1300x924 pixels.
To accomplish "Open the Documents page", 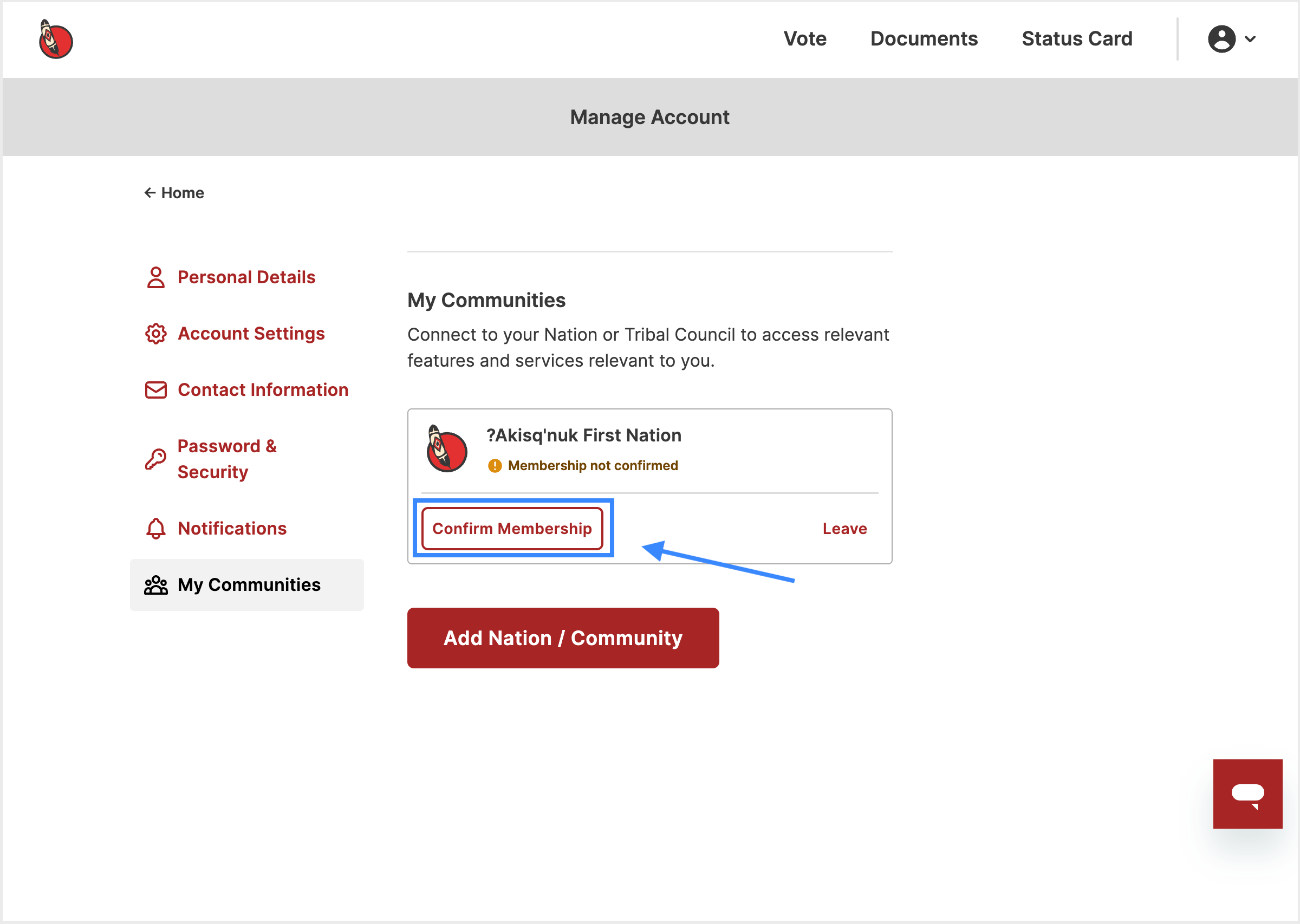I will click(x=924, y=38).
